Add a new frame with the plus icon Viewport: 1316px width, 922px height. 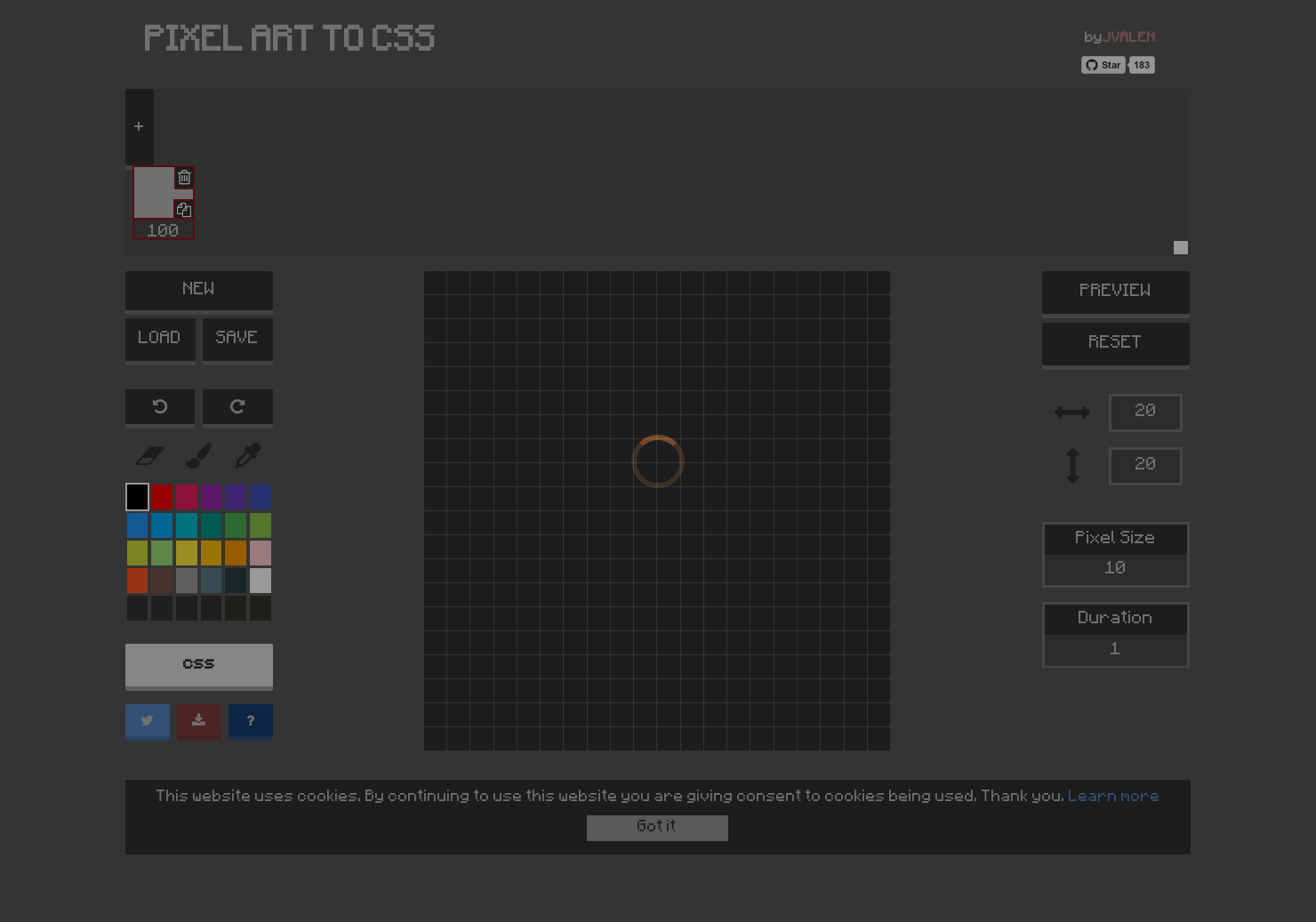(x=140, y=125)
